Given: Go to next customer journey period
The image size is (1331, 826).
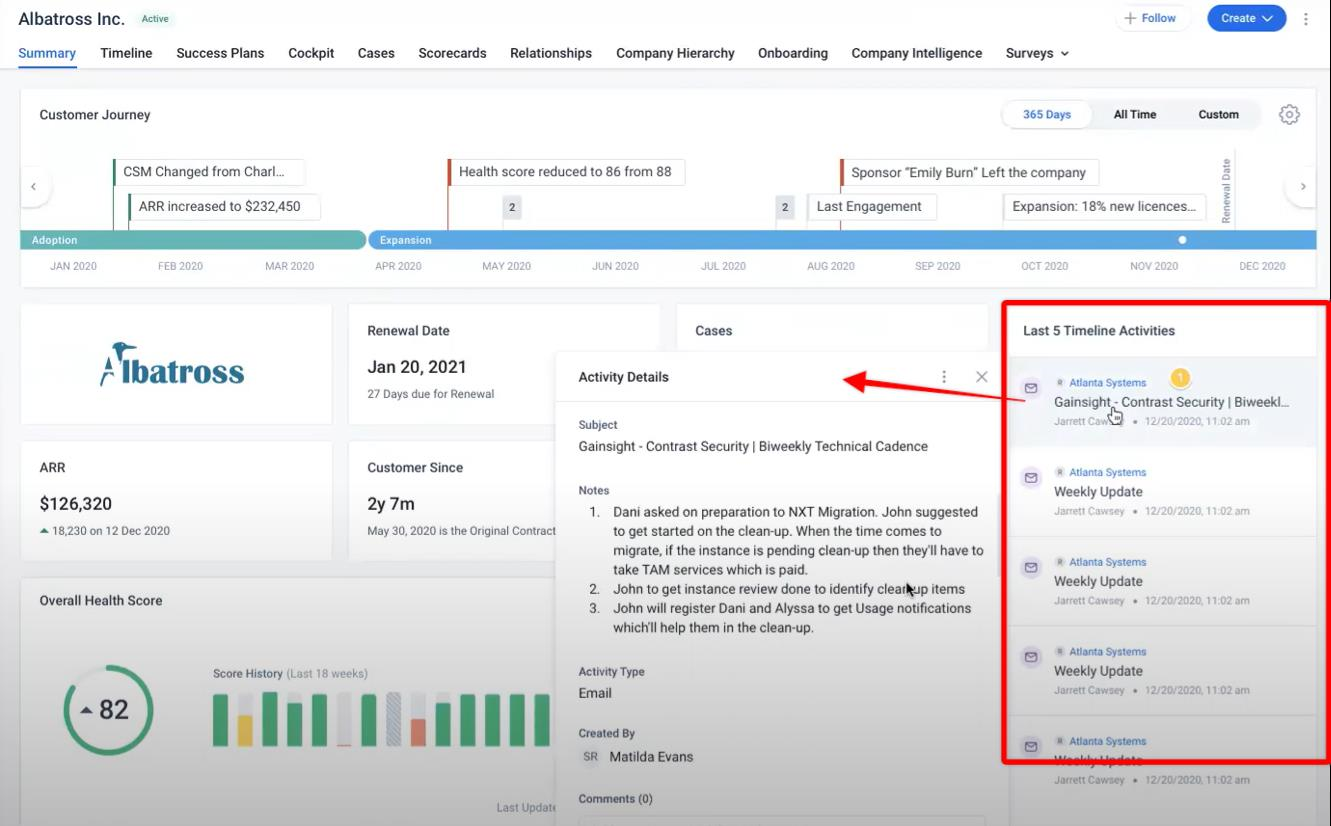Looking at the screenshot, I should [x=1302, y=186].
